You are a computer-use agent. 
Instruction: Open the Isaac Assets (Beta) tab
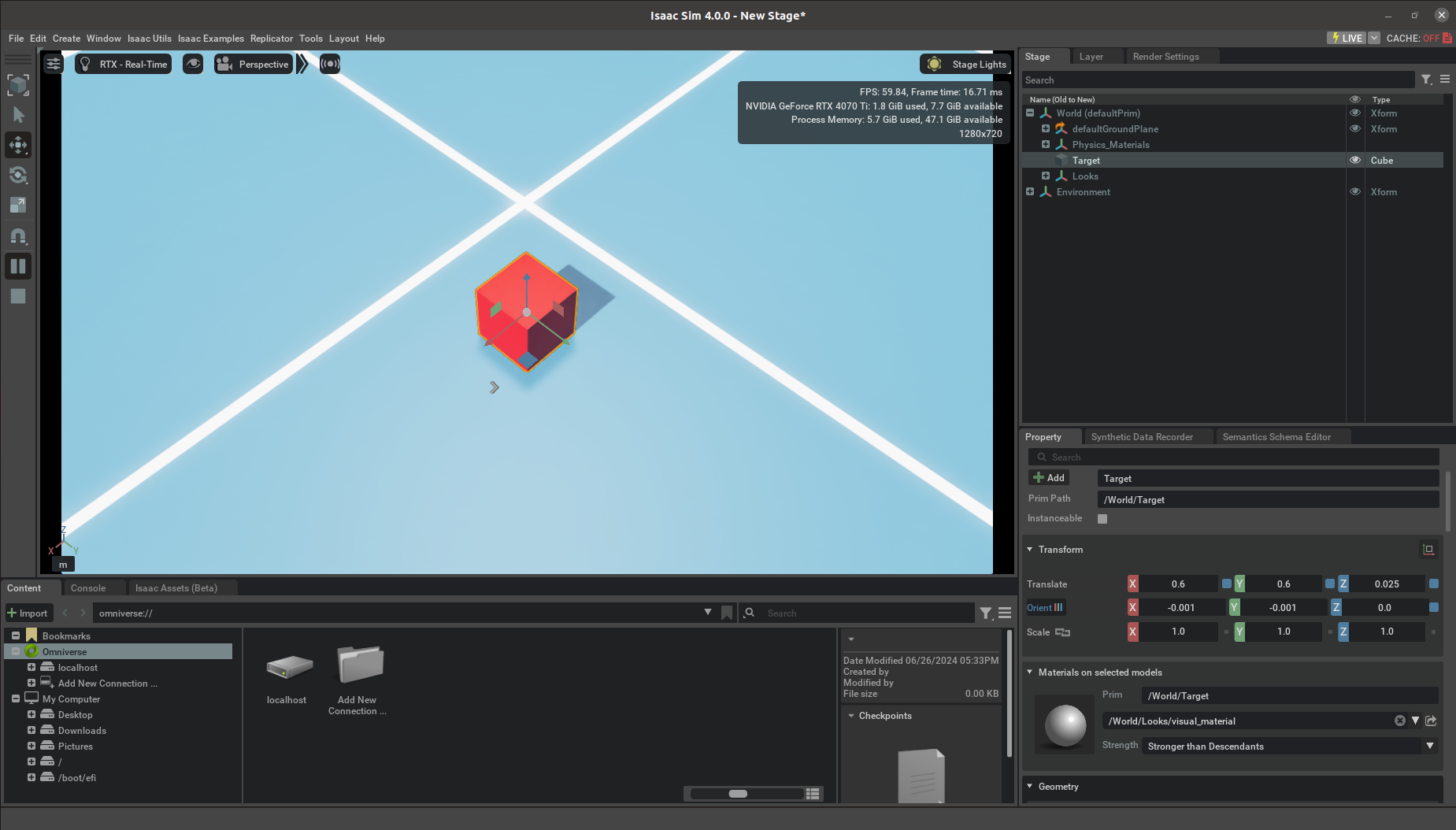176,588
